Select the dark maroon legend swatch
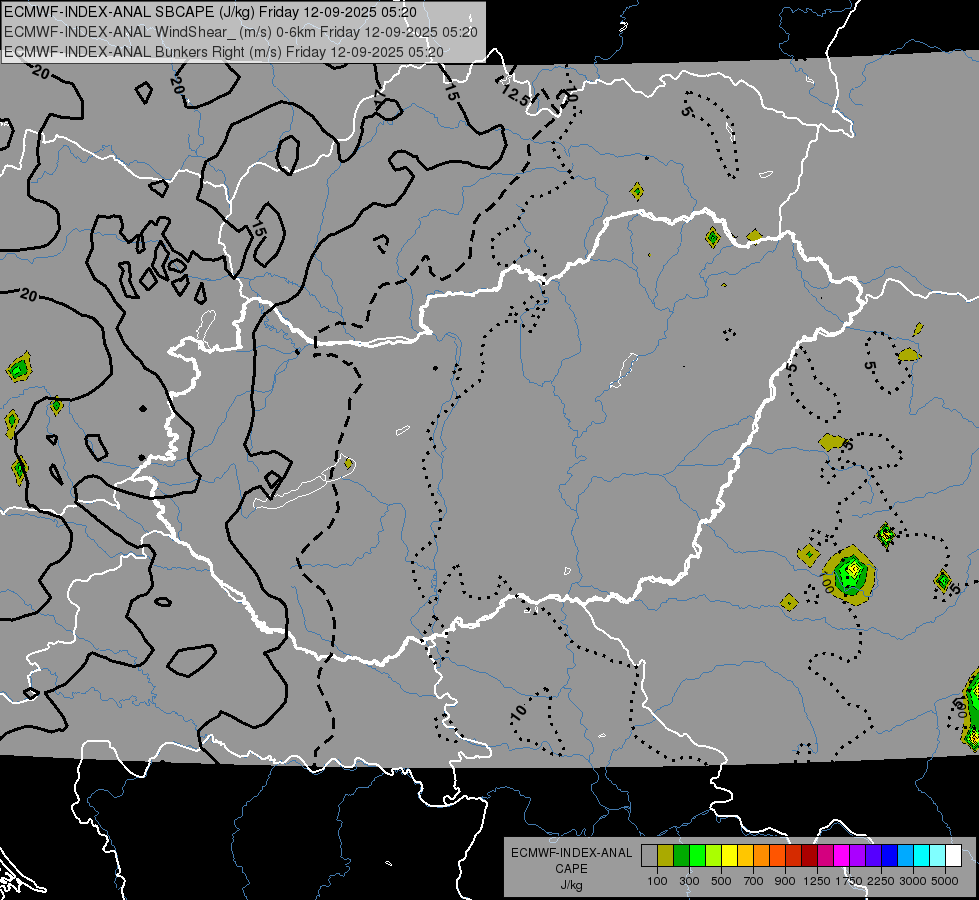 [x=810, y=856]
